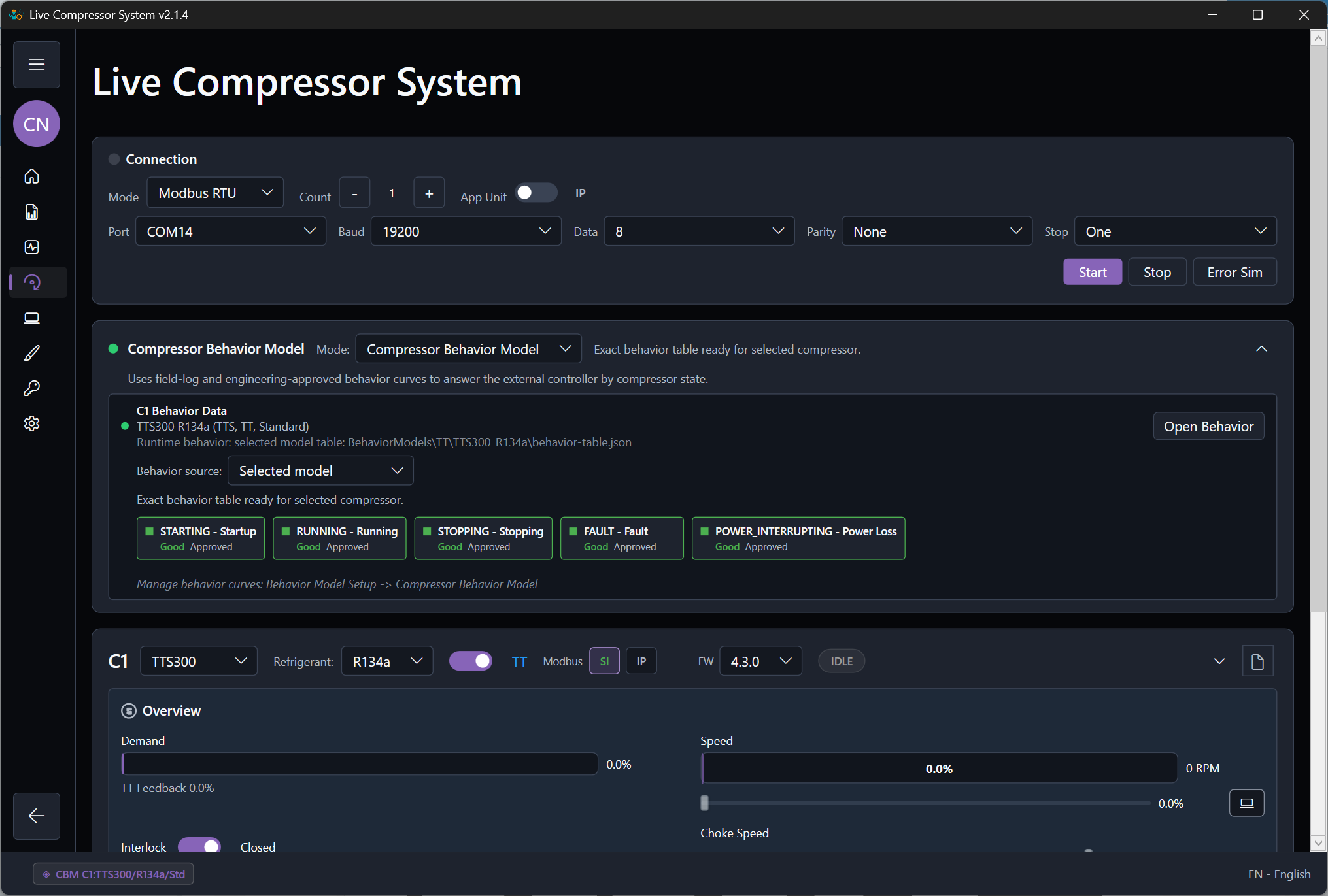
Task: Click the TT Feedback 0.0% text
Action: pos(167,788)
